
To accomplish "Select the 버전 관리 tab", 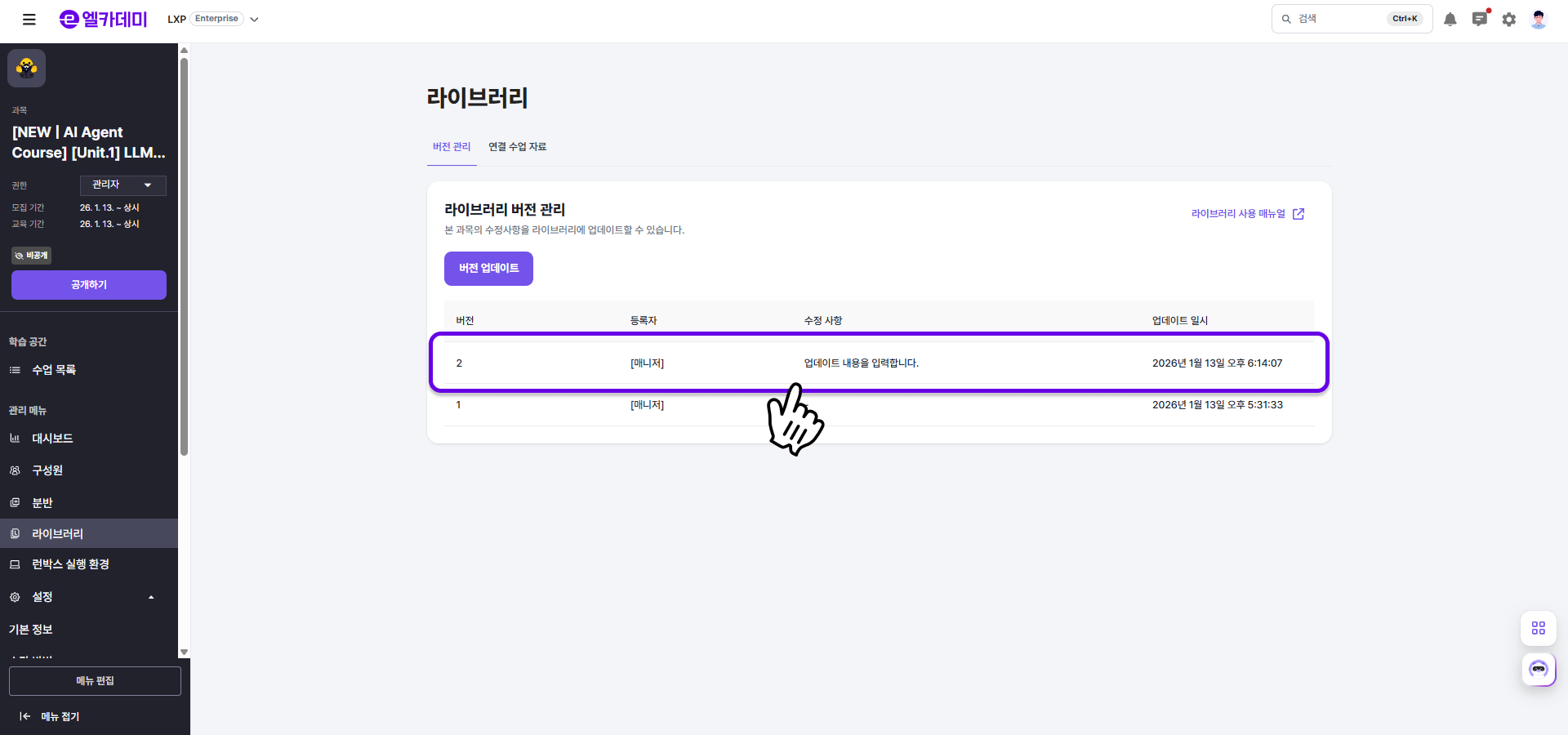I will pyautogui.click(x=452, y=147).
